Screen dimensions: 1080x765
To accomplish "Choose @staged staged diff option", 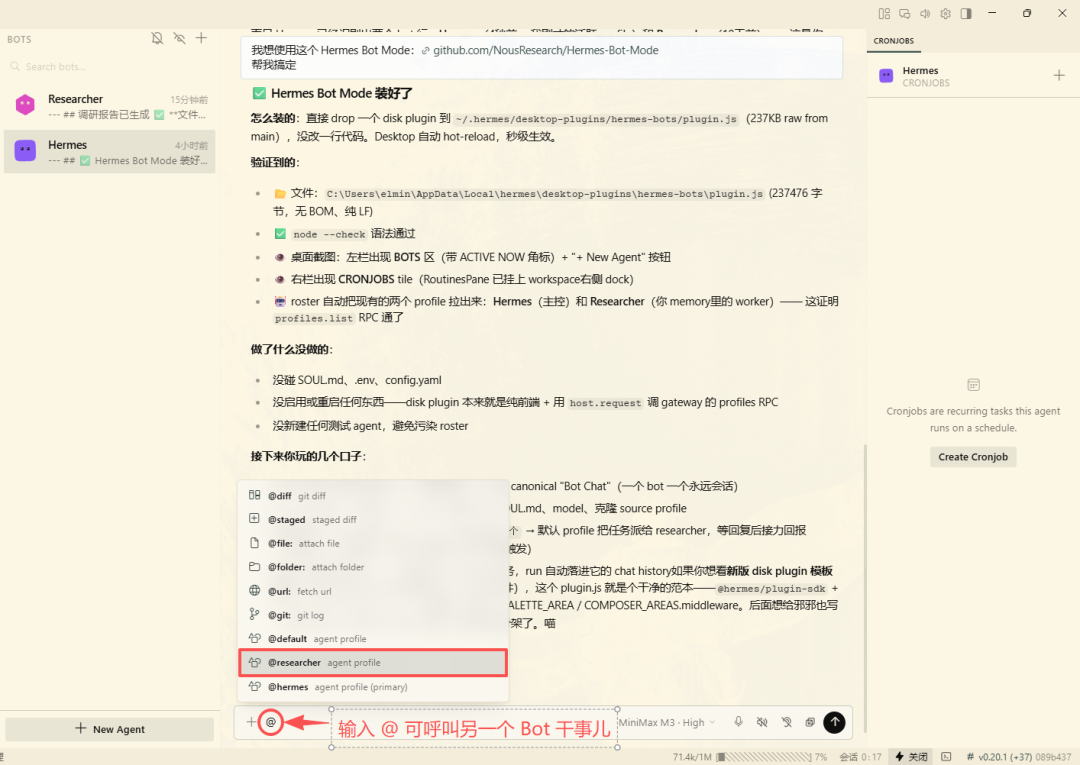I will [x=373, y=519].
